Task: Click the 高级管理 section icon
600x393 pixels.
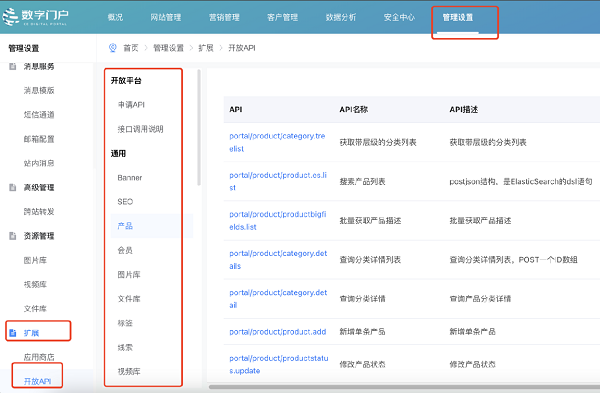Action: coord(13,188)
